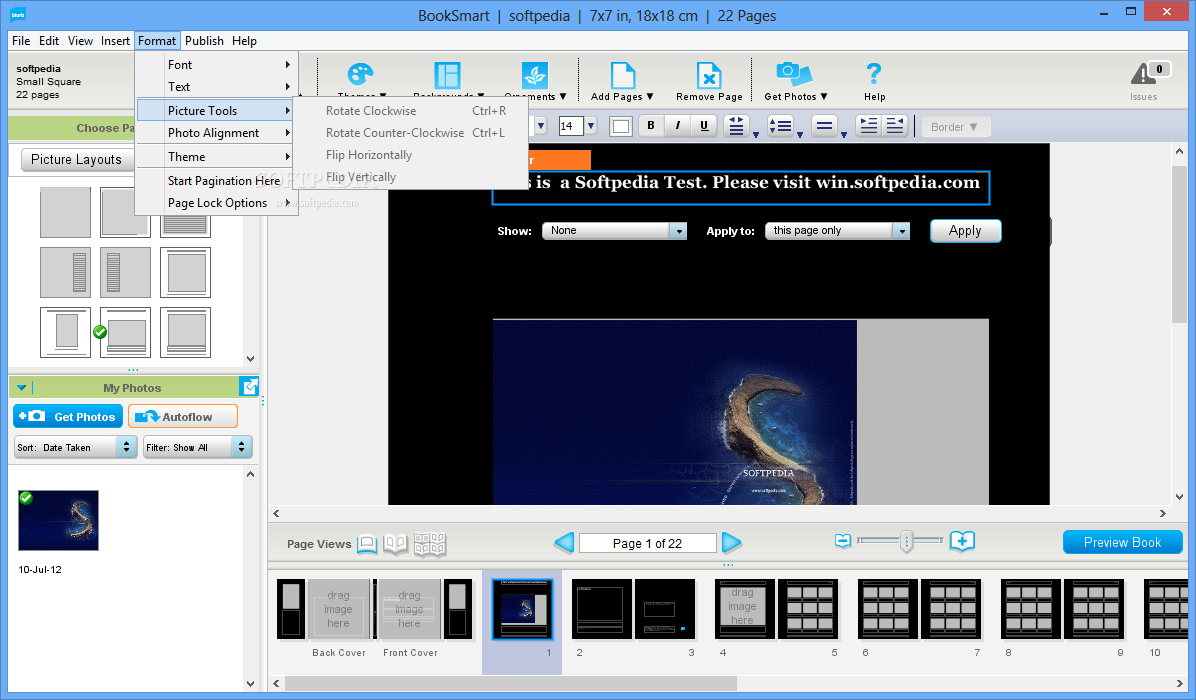The height and width of the screenshot is (700, 1196).
Task: Click the zoom in icon
Action: pos(963,541)
